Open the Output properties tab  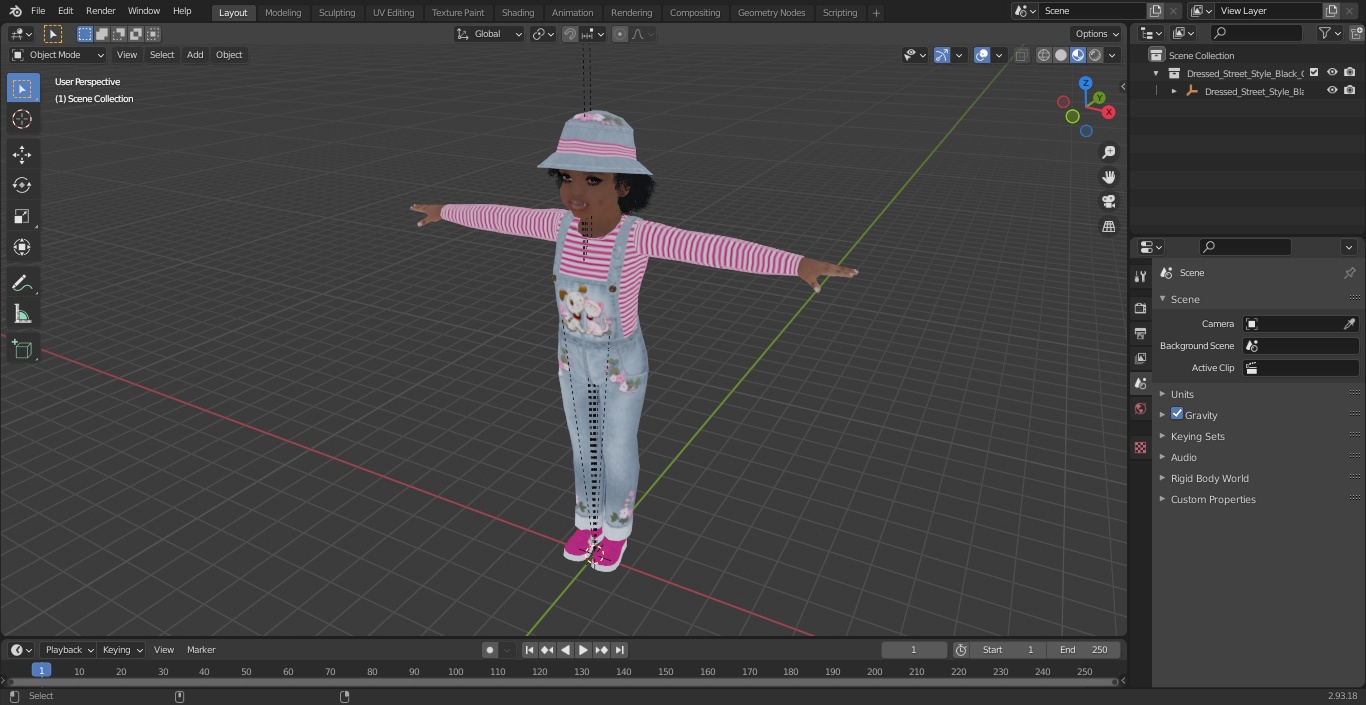tap(1140, 333)
